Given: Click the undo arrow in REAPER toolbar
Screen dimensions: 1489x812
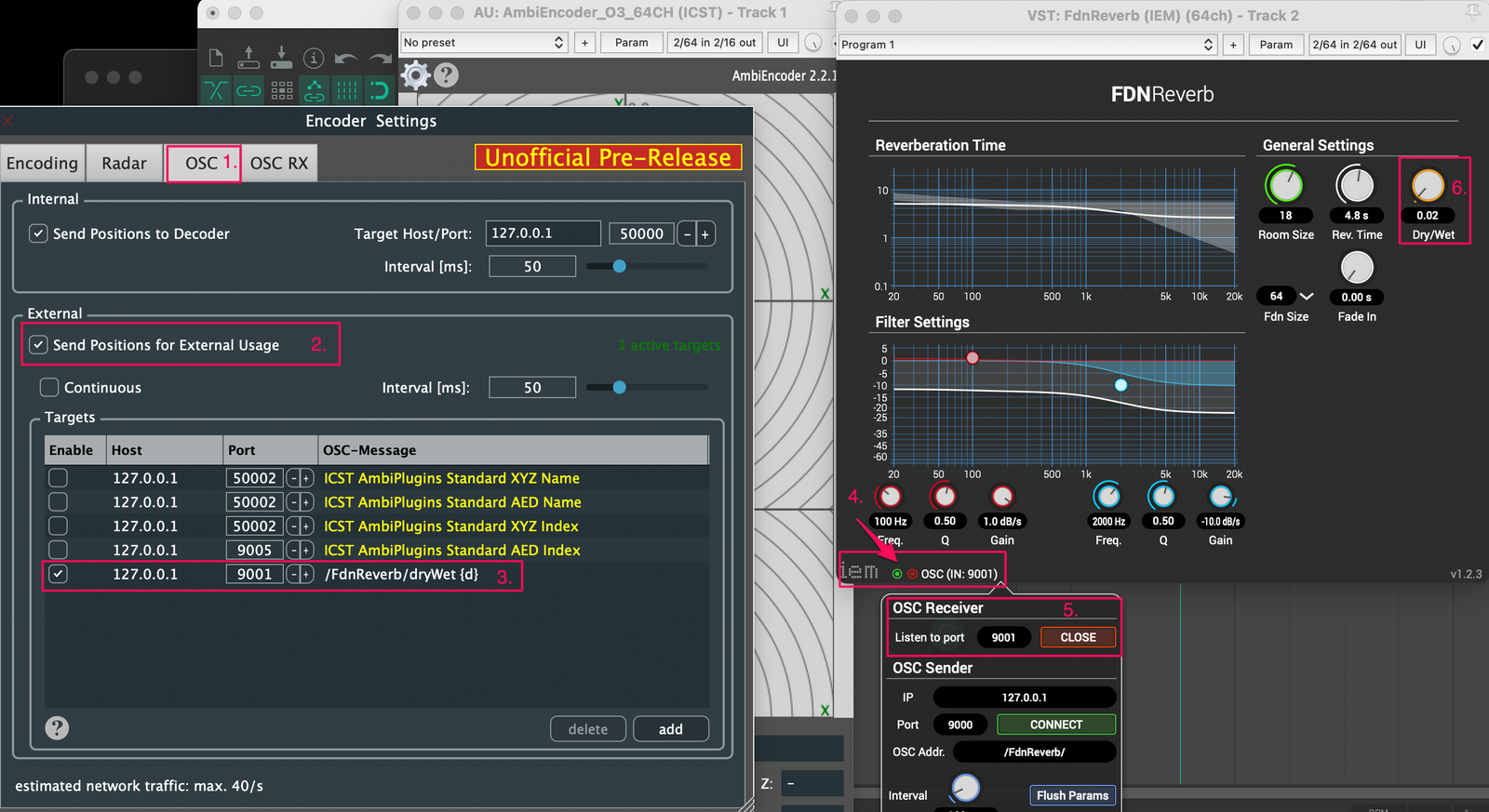Looking at the screenshot, I should [345, 59].
